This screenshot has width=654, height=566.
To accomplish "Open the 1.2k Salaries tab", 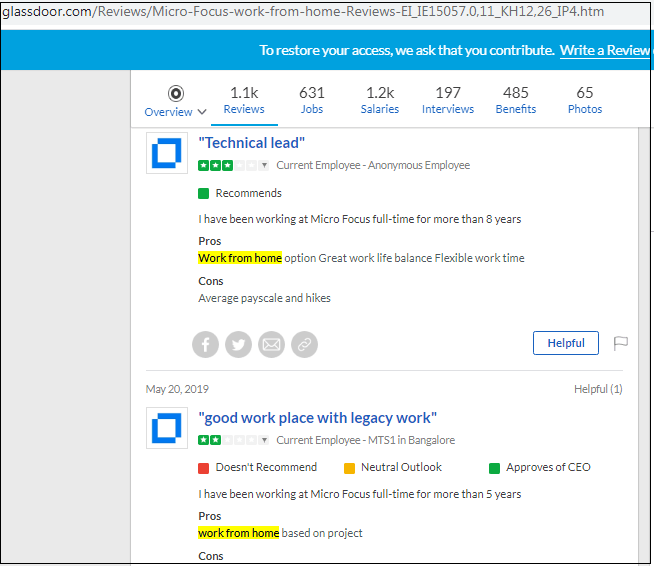I will 380,101.
